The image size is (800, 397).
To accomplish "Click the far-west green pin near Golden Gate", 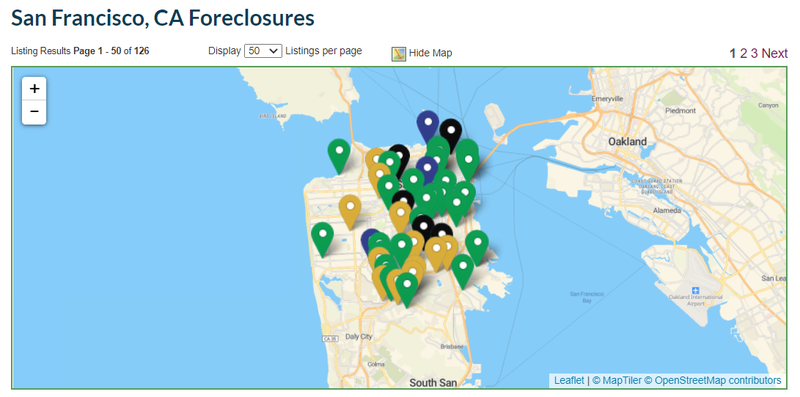I will pyautogui.click(x=339, y=156).
